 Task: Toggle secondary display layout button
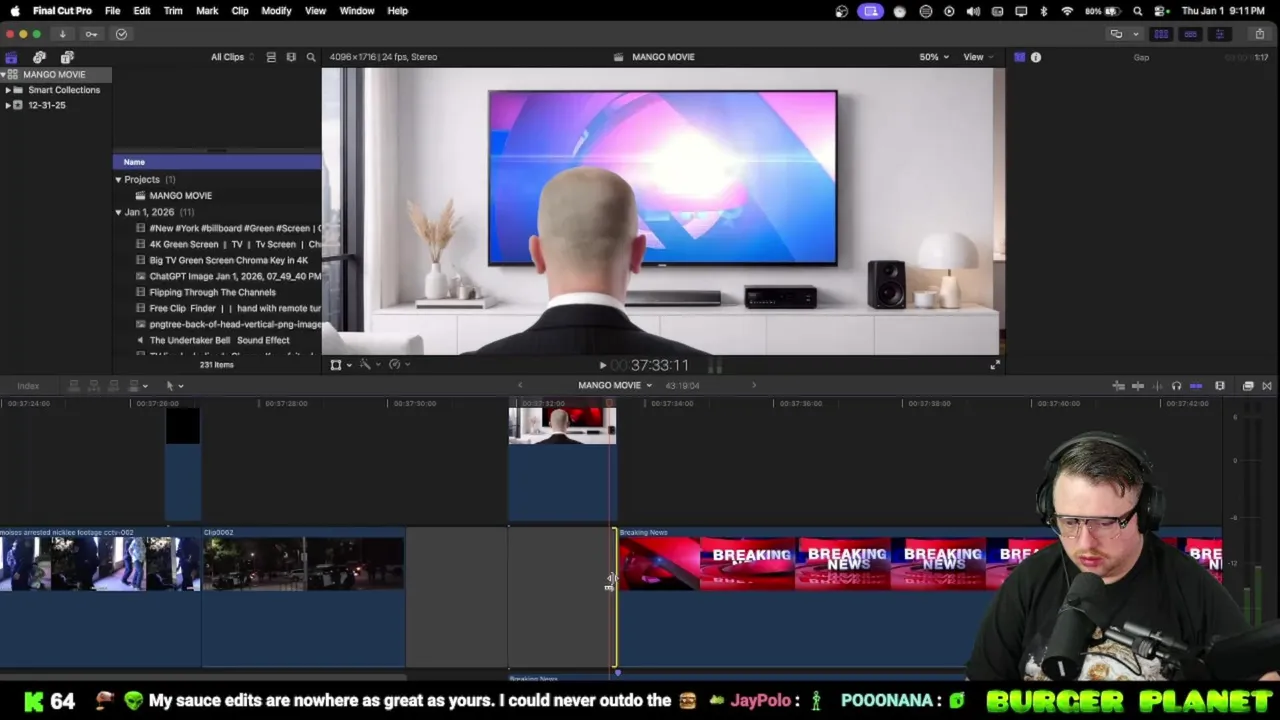tap(1117, 34)
